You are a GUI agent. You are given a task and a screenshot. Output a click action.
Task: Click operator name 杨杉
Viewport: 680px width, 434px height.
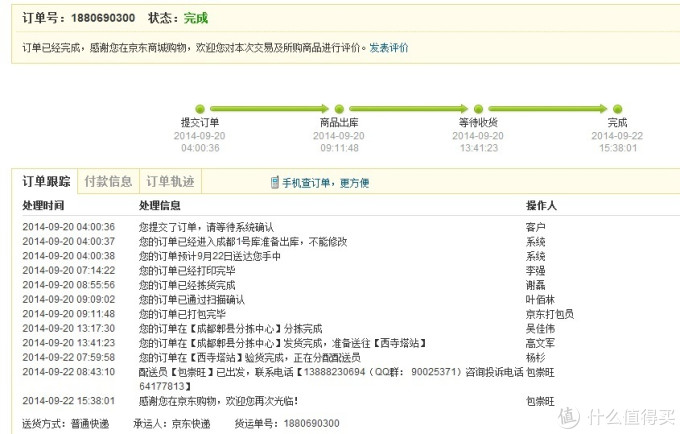pyautogui.click(x=536, y=357)
